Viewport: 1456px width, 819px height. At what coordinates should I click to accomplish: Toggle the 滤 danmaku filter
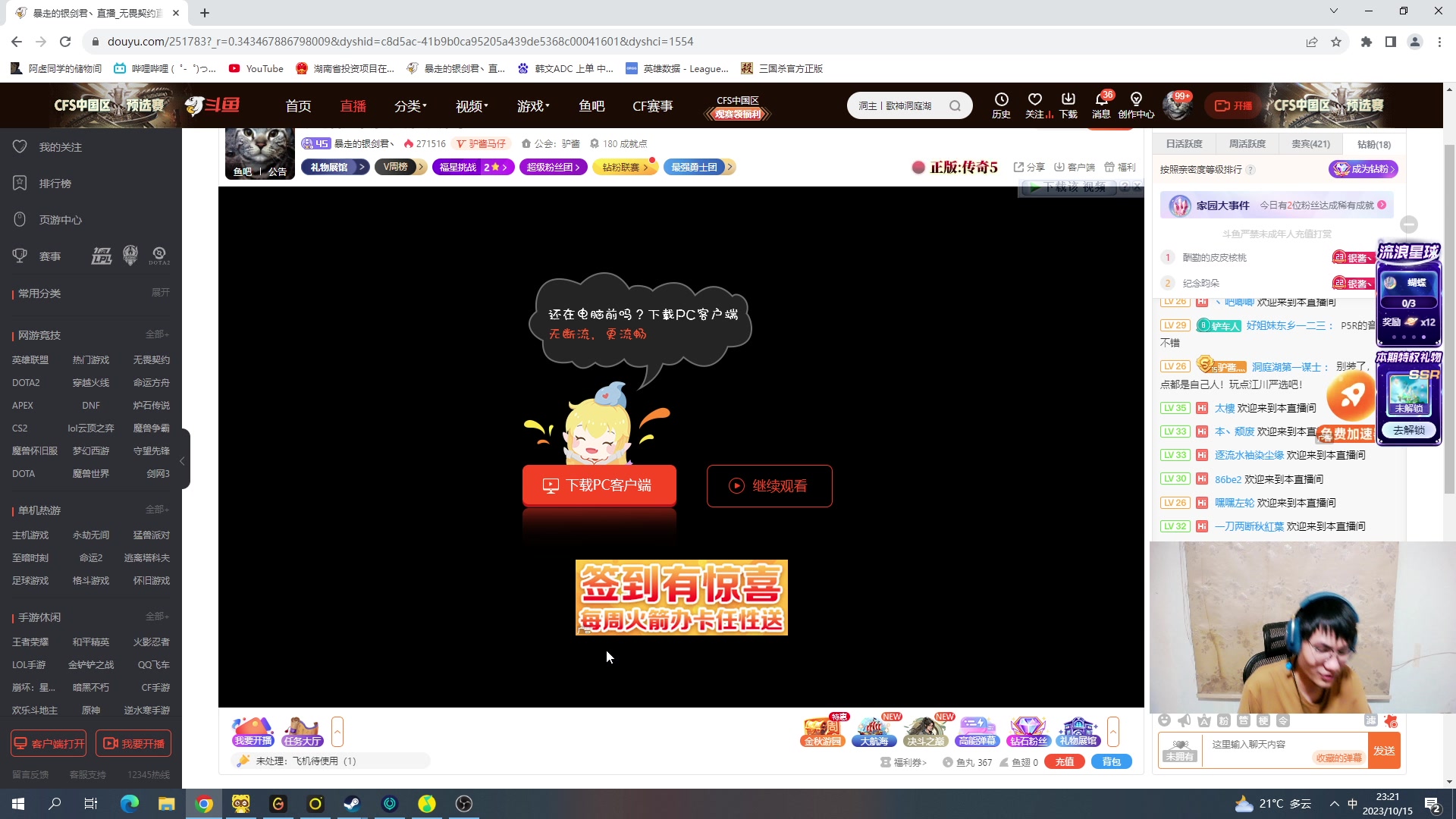coord(1371,721)
